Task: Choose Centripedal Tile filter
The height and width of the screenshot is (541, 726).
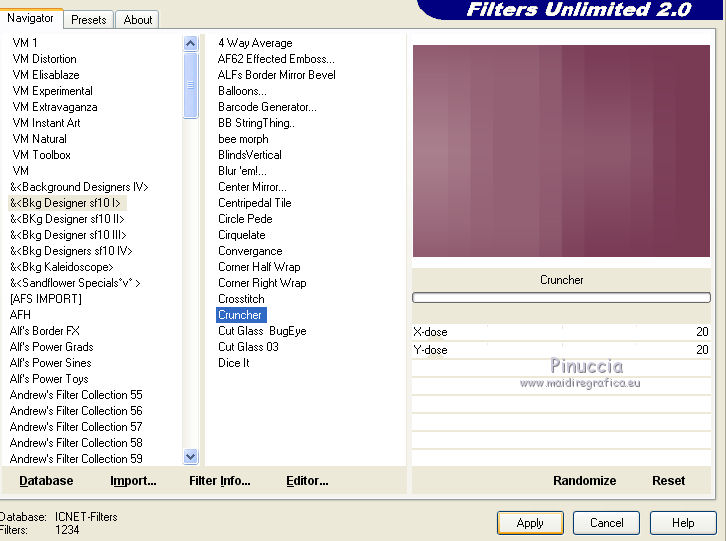Action: [255, 203]
